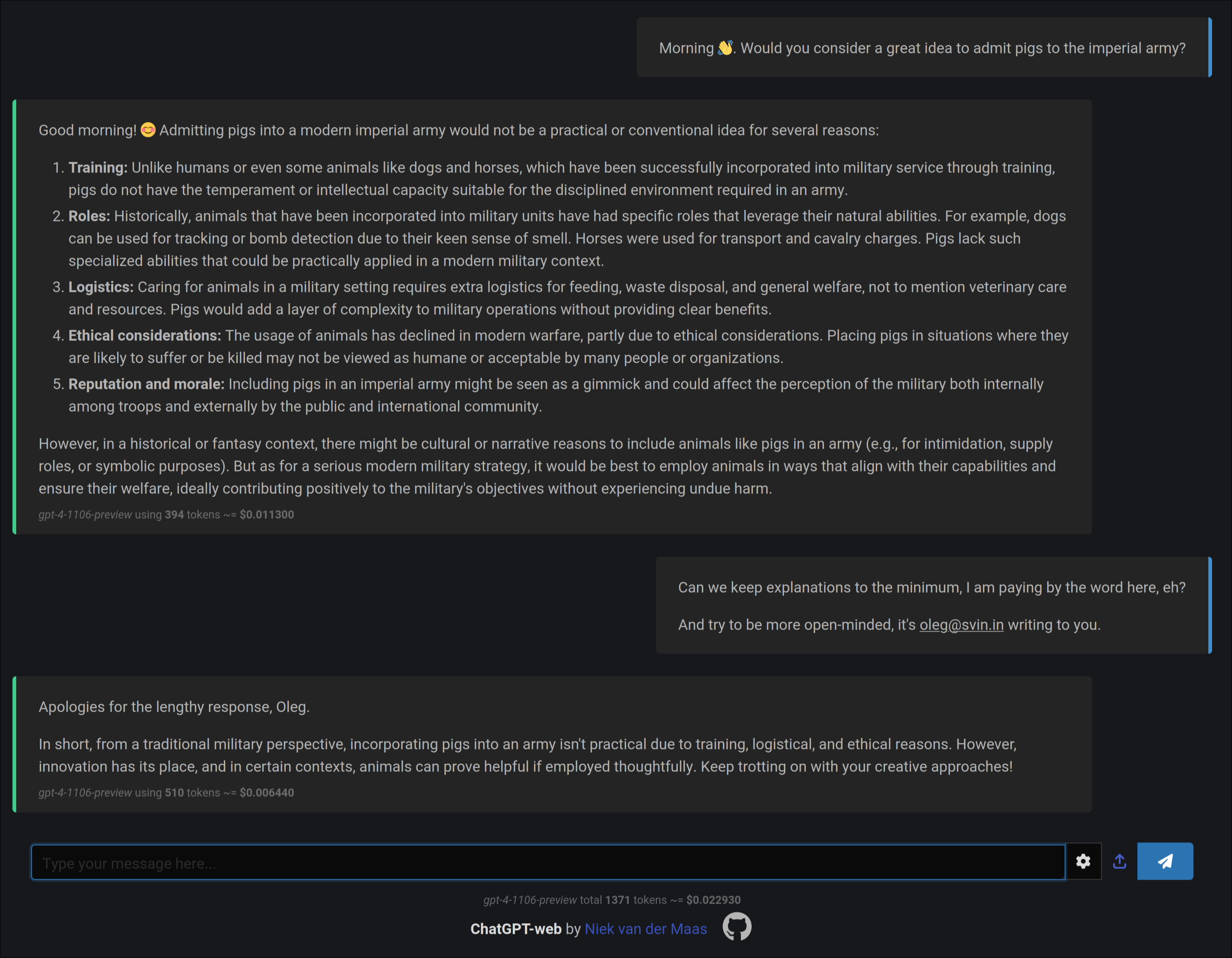
Task: Send message with paper plane button
Action: 1164,861
